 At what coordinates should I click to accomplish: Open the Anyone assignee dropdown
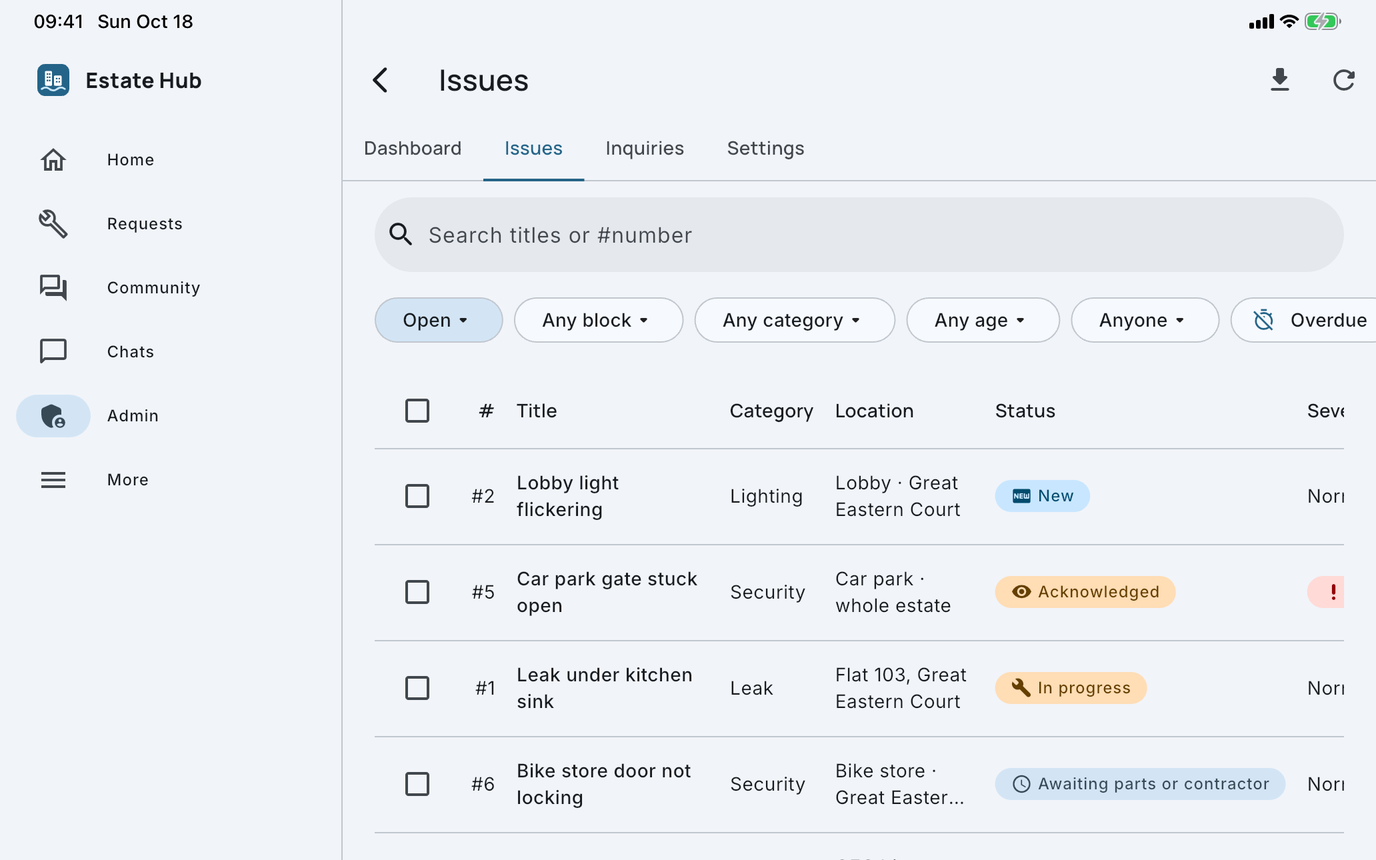pos(1145,320)
